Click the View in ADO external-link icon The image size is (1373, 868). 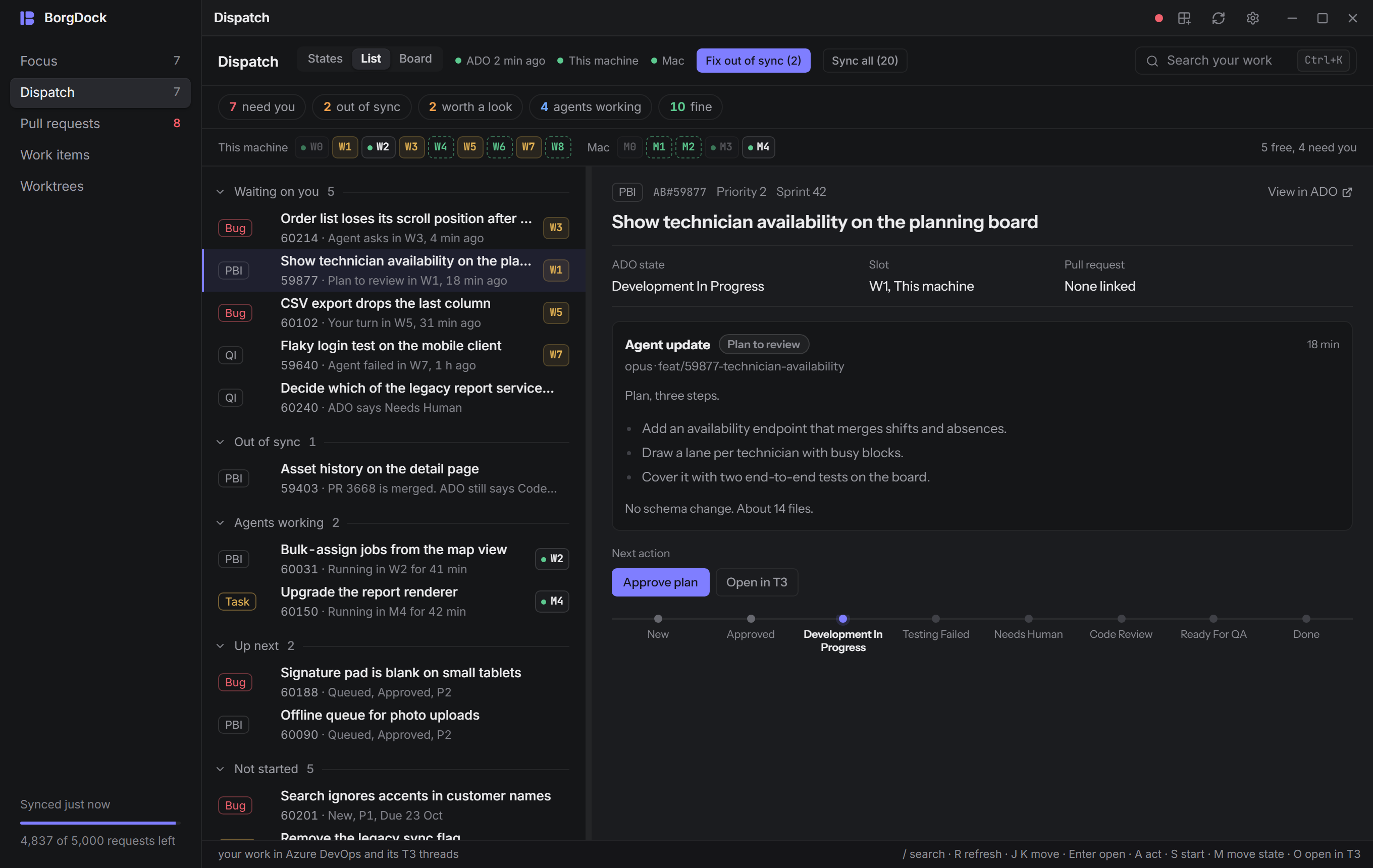pyautogui.click(x=1347, y=192)
